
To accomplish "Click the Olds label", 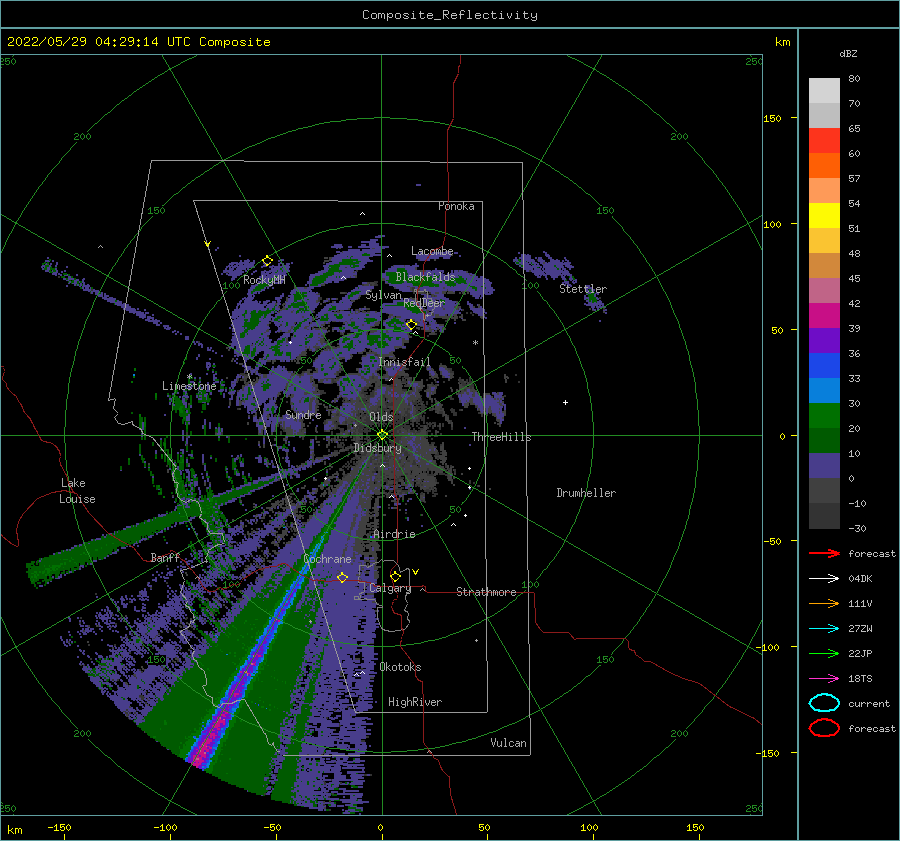I will coord(381,416).
